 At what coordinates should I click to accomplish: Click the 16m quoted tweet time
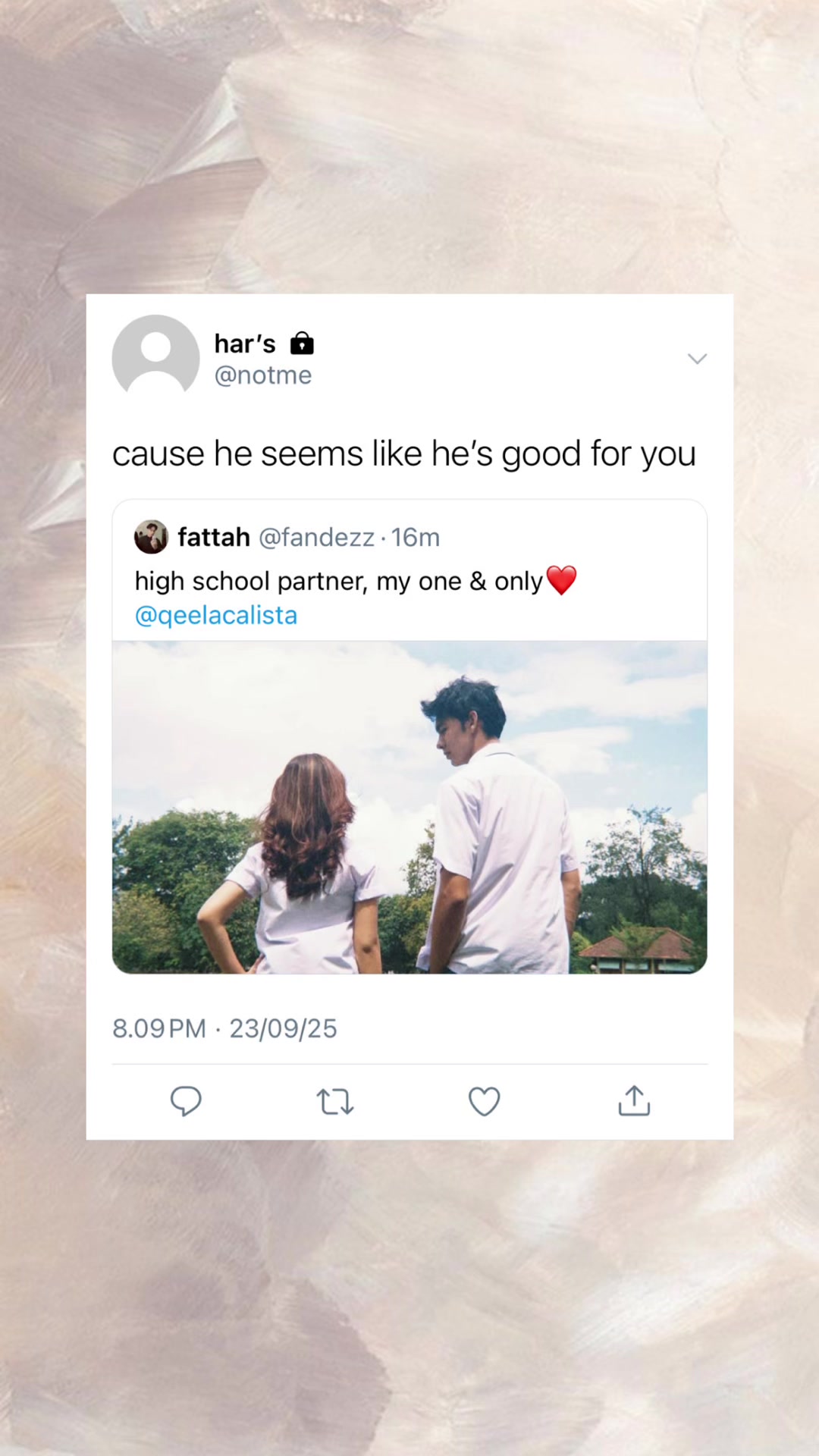pyautogui.click(x=416, y=537)
